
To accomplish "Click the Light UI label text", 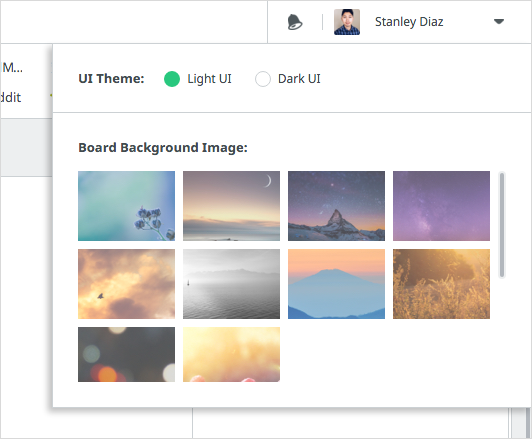I will tap(209, 79).
